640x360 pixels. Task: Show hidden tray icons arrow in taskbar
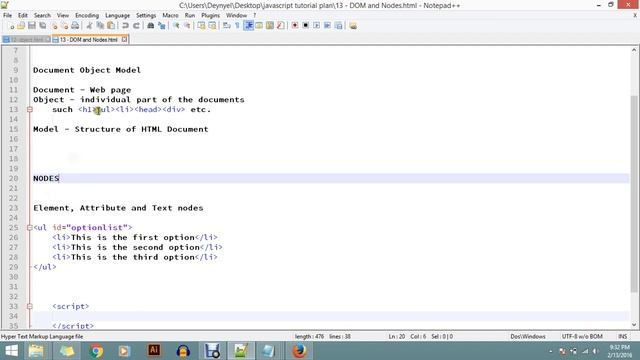coord(551,351)
